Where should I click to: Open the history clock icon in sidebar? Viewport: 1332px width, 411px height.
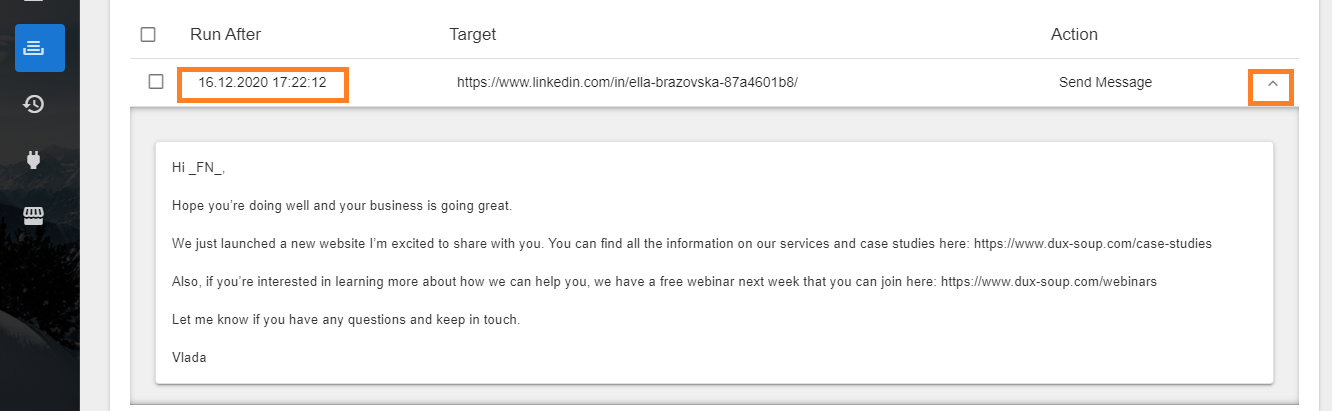coord(35,104)
